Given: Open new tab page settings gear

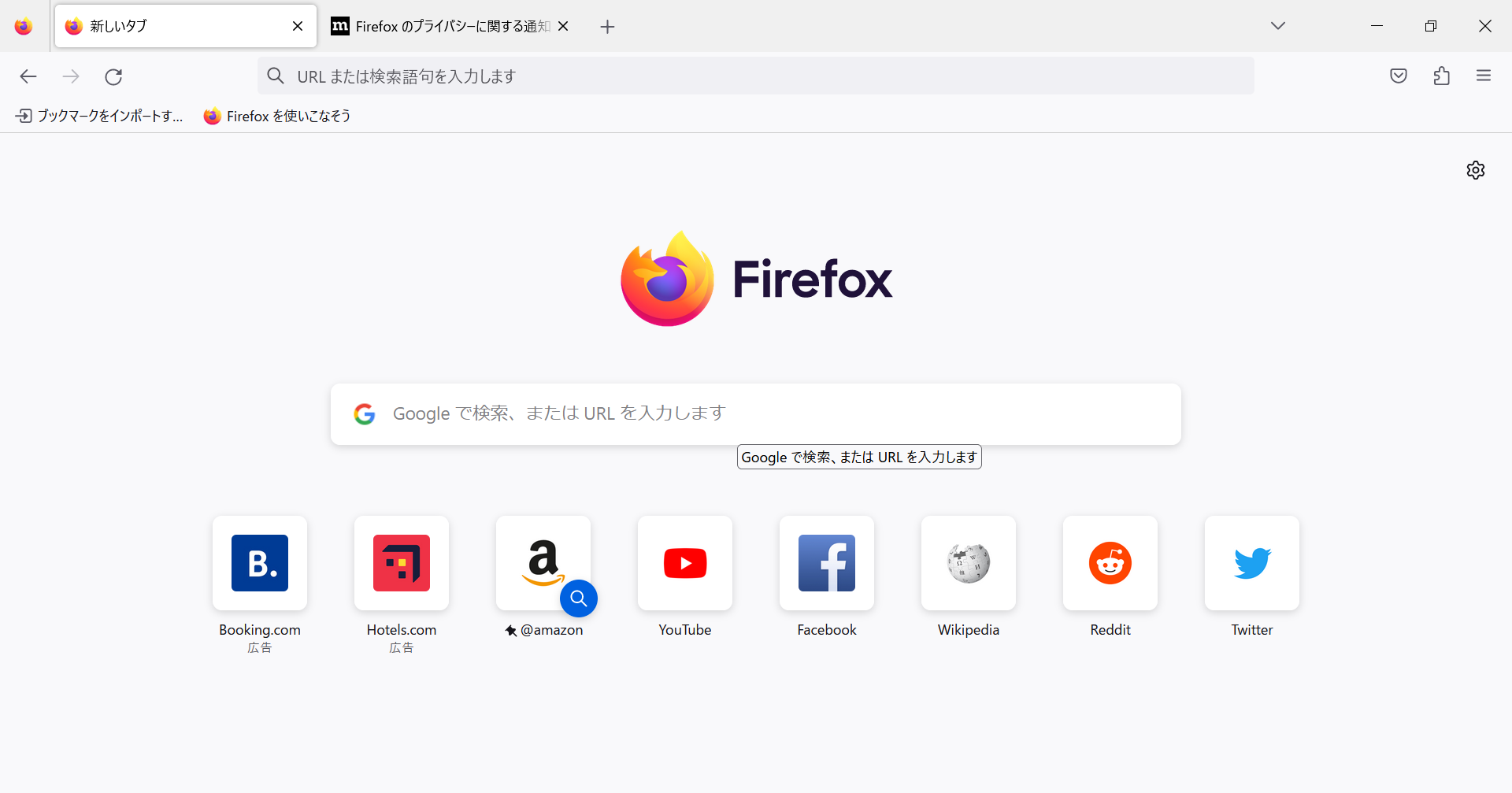Looking at the screenshot, I should tap(1475, 169).
